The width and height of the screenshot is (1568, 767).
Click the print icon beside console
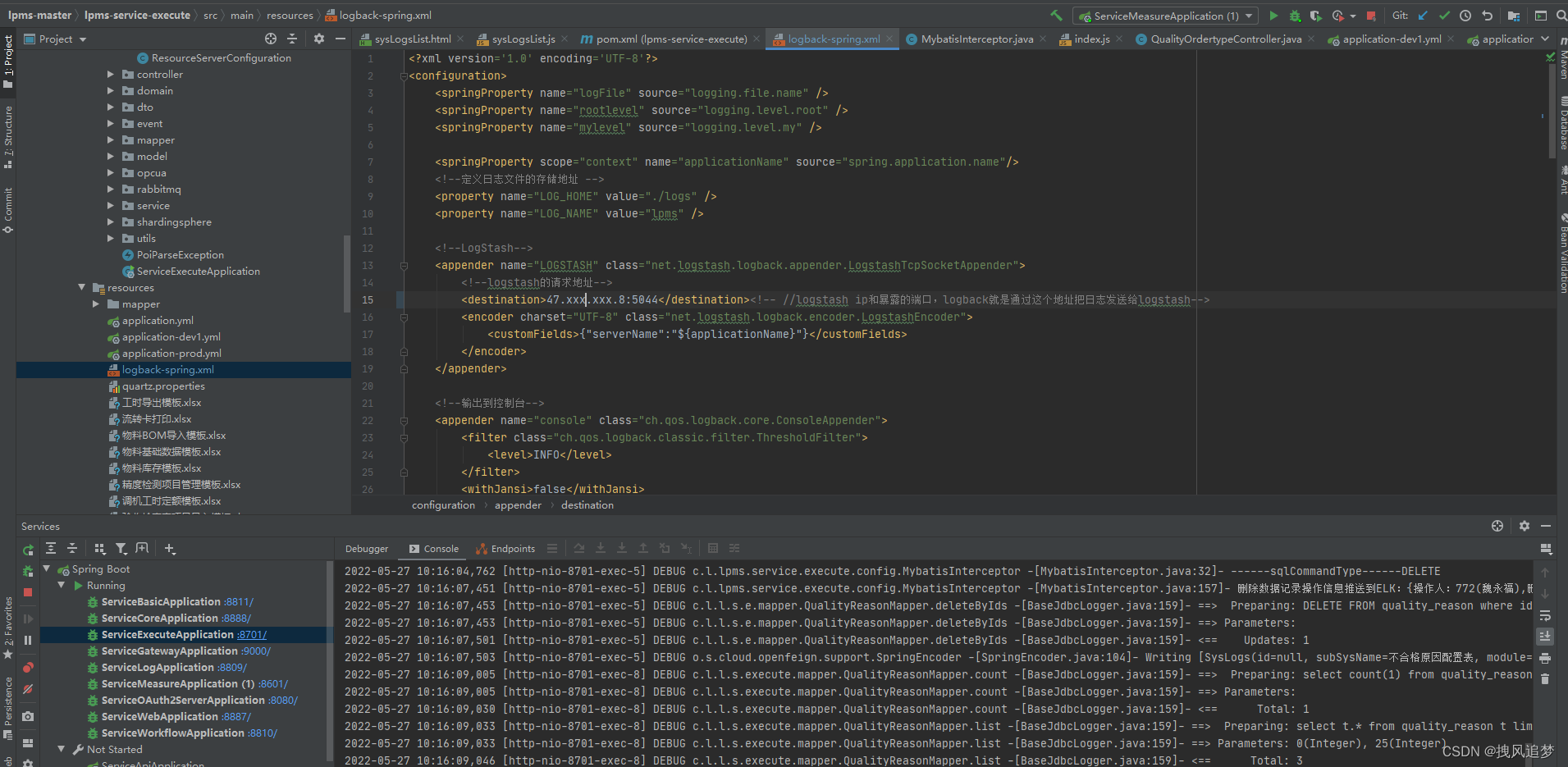tap(1545, 658)
